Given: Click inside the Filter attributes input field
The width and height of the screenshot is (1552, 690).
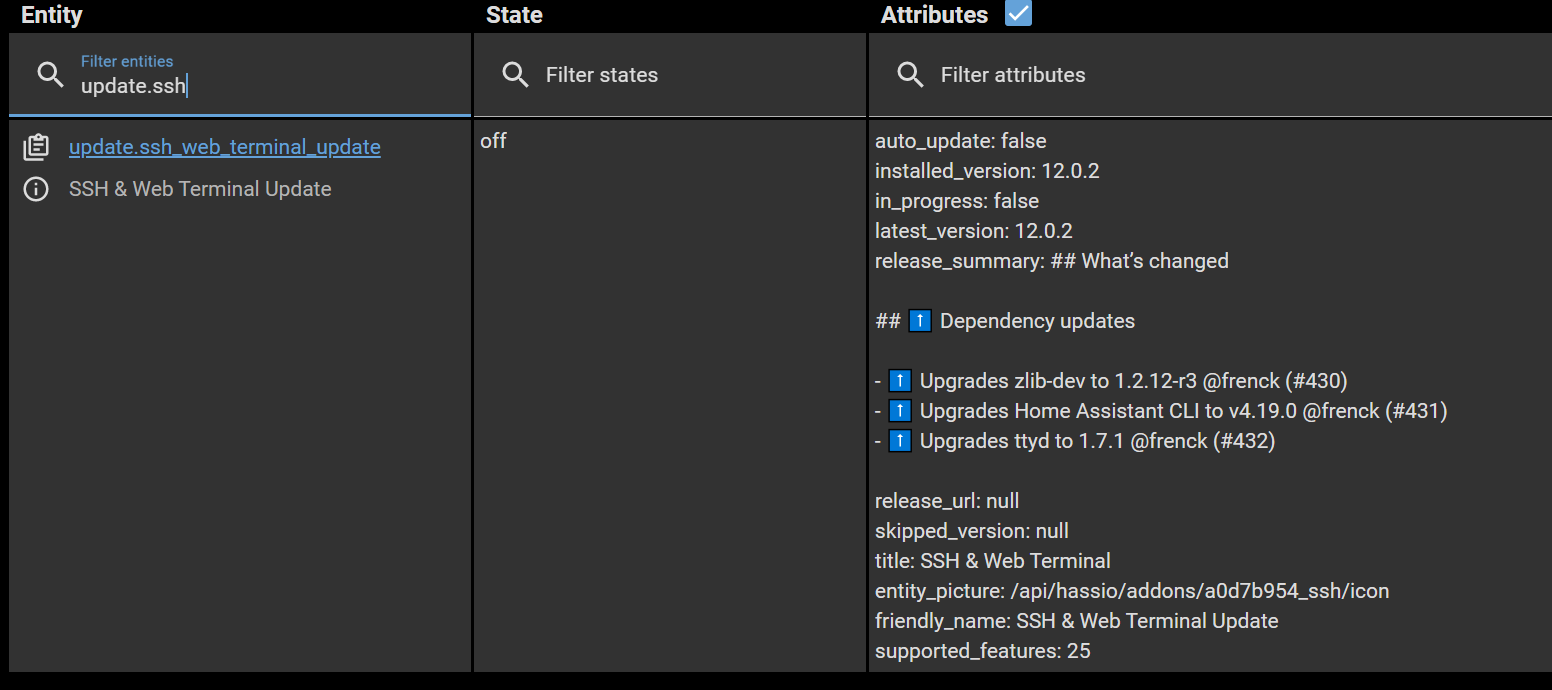Looking at the screenshot, I should (x=1050, y=74).
